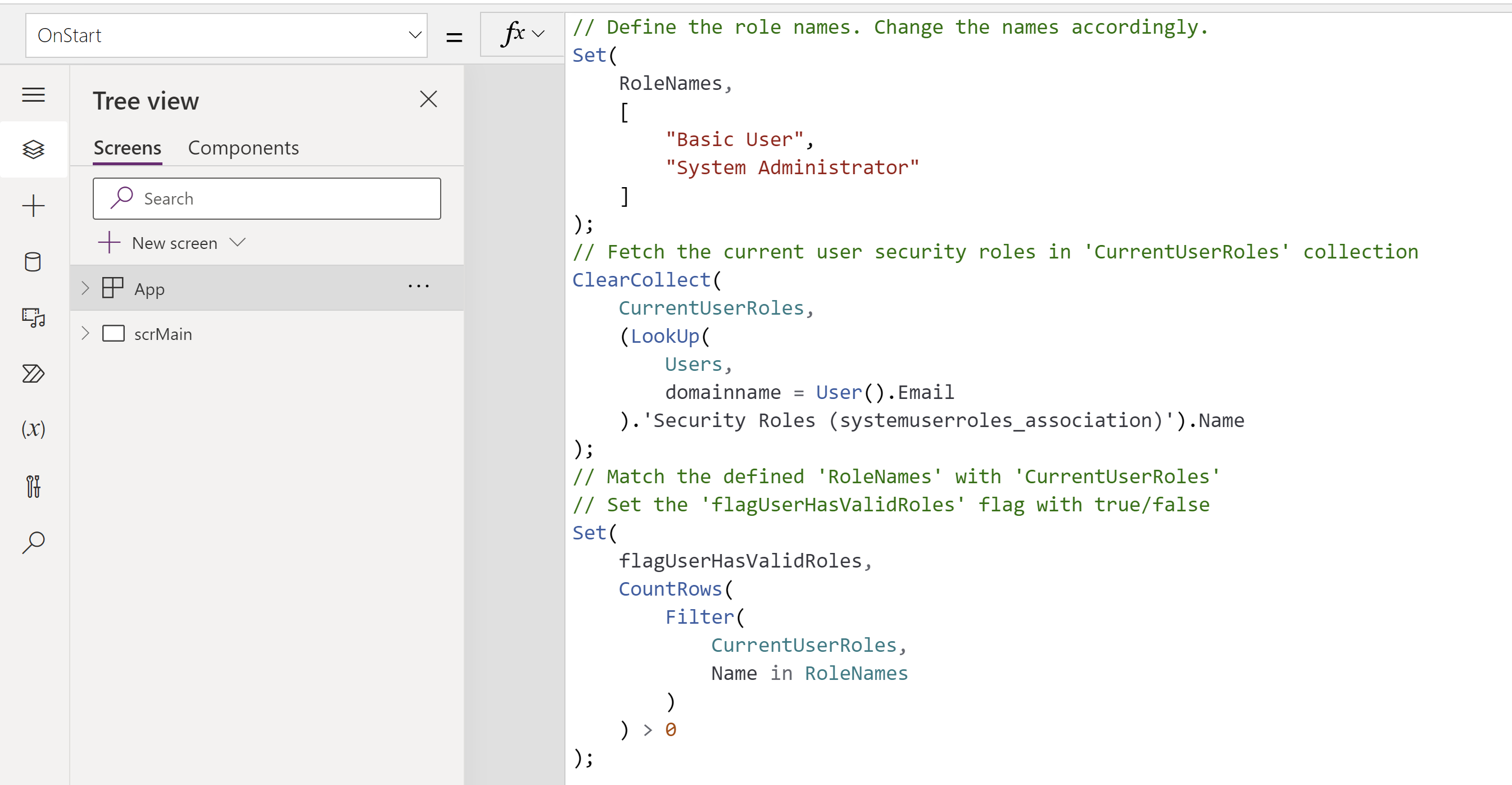The image size is (1512, 785).
Task: Open the Advanced tools icon
Action: (34, 486)
